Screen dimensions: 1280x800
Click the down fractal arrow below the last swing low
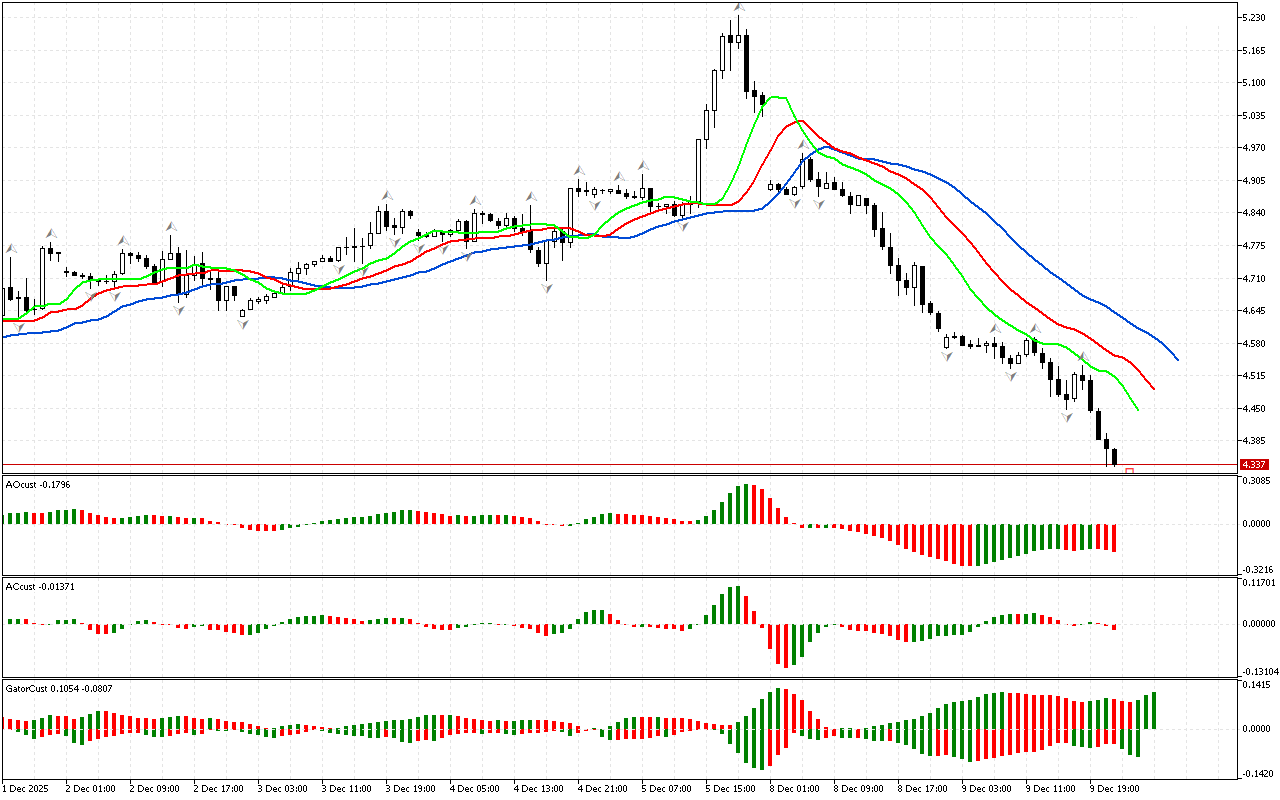point(1066,415)
